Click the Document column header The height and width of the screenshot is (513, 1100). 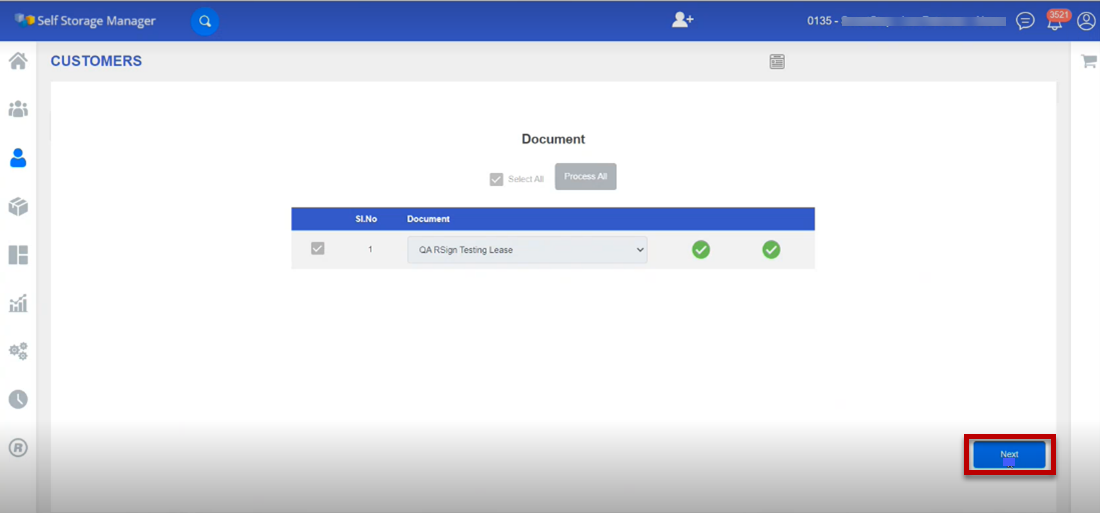pos(428,219)
